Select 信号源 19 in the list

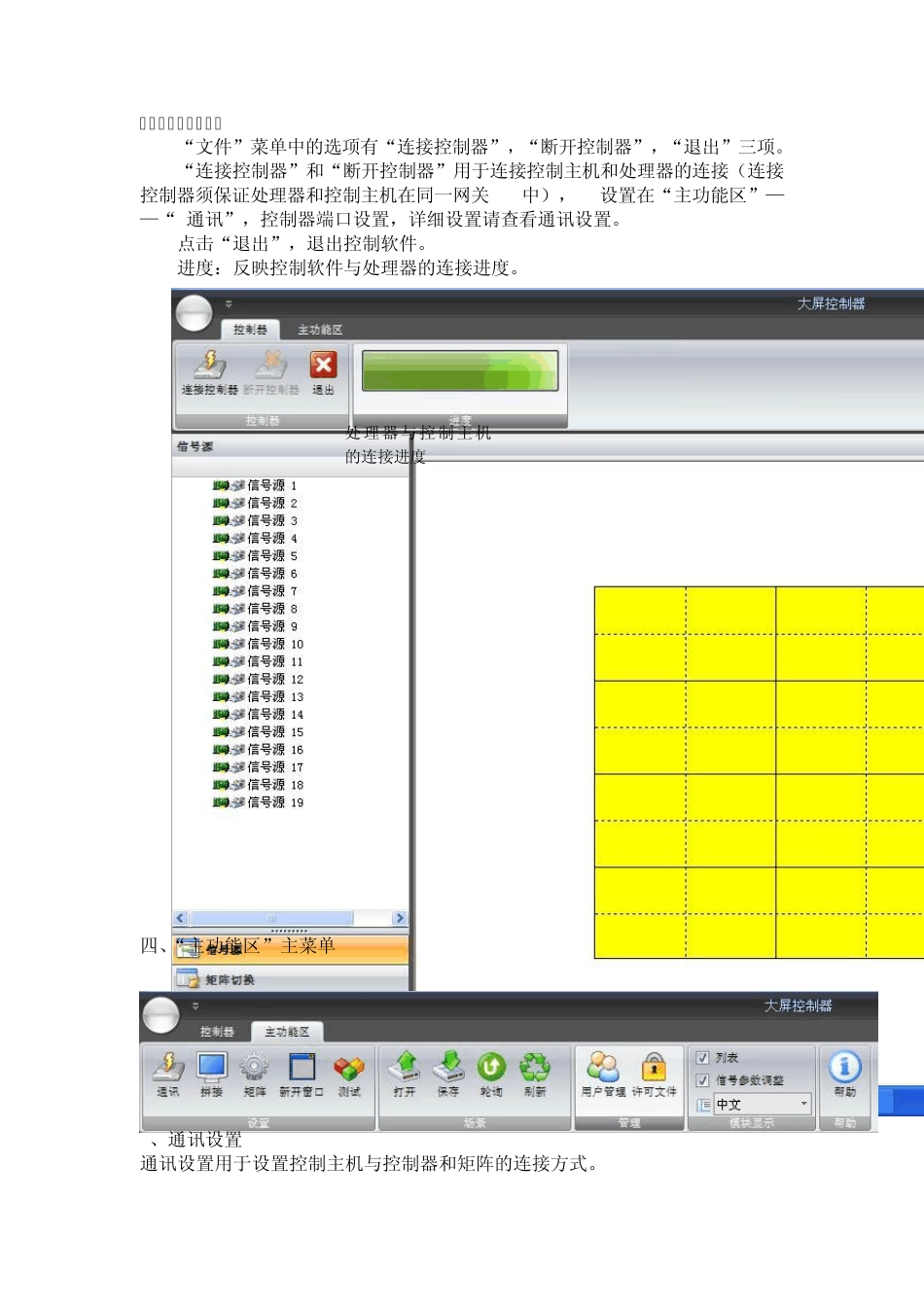(x=258, y=802)
